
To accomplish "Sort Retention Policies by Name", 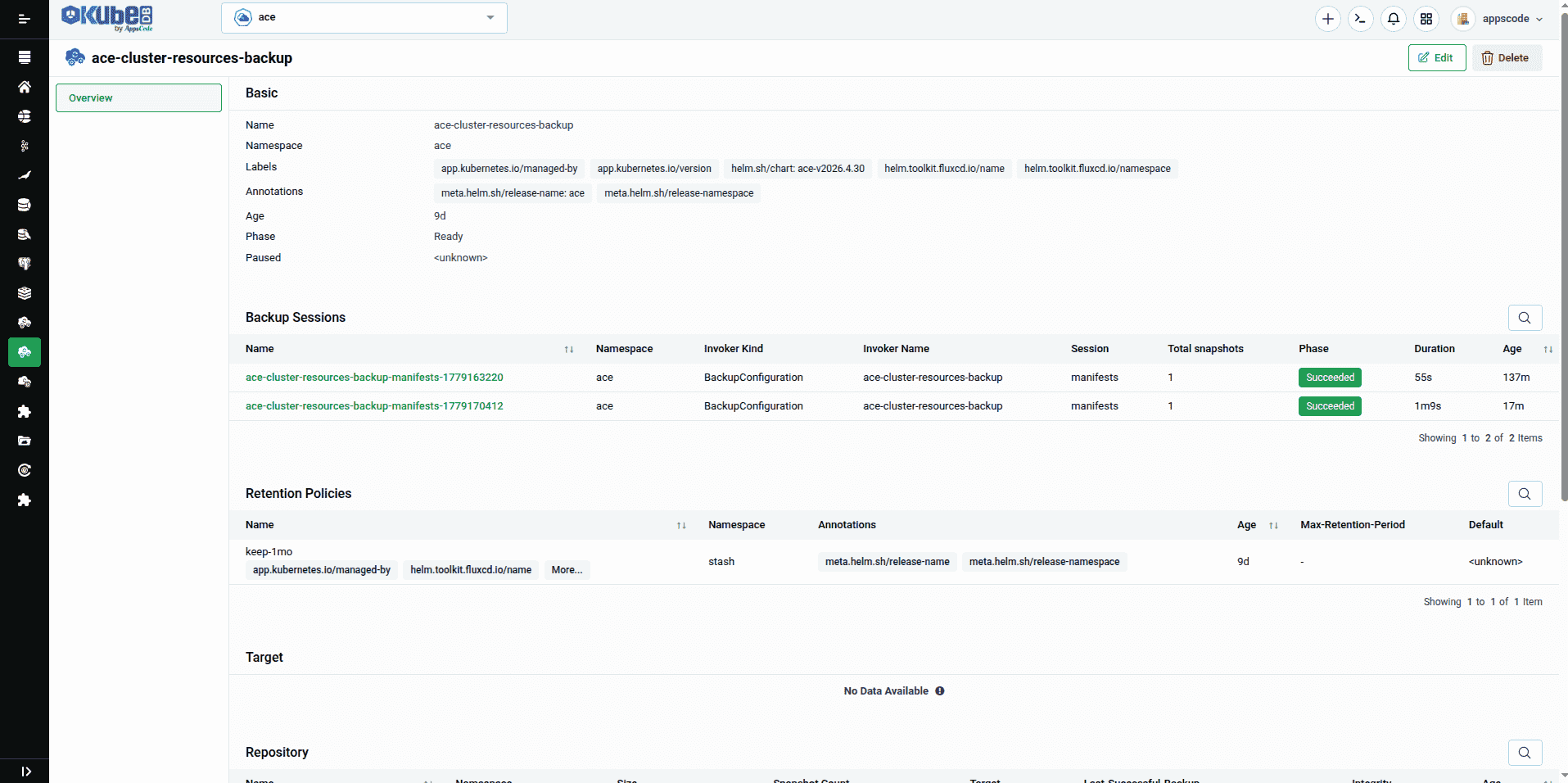I will 681,526.
